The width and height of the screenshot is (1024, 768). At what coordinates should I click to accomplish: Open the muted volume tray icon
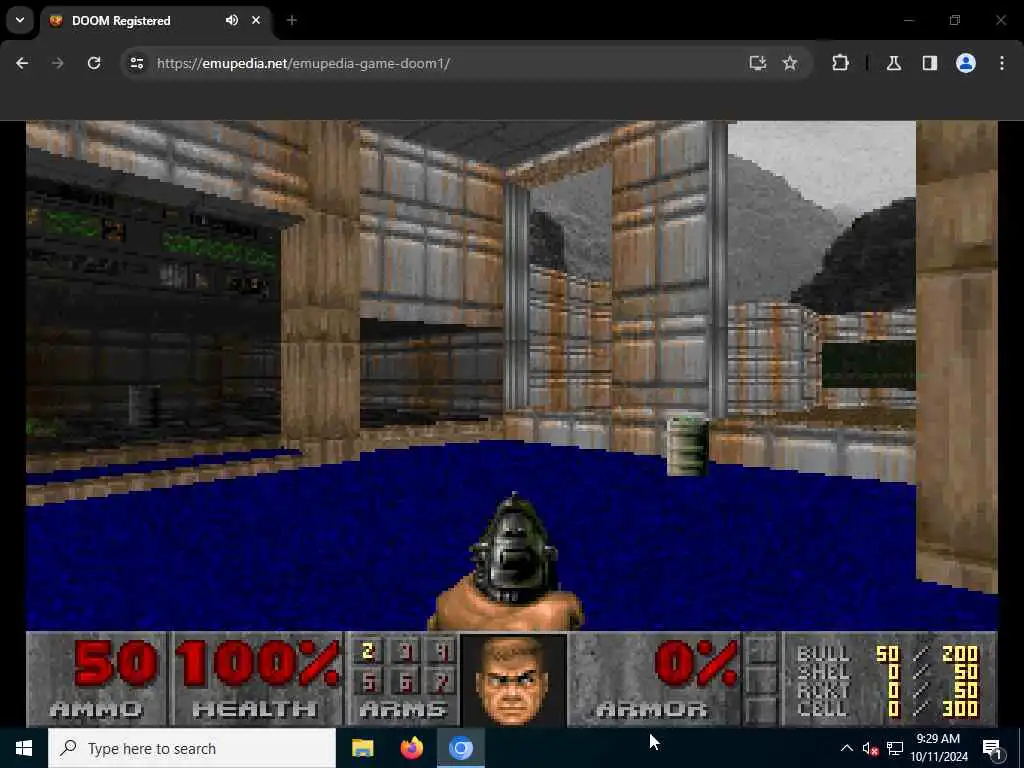870,748
